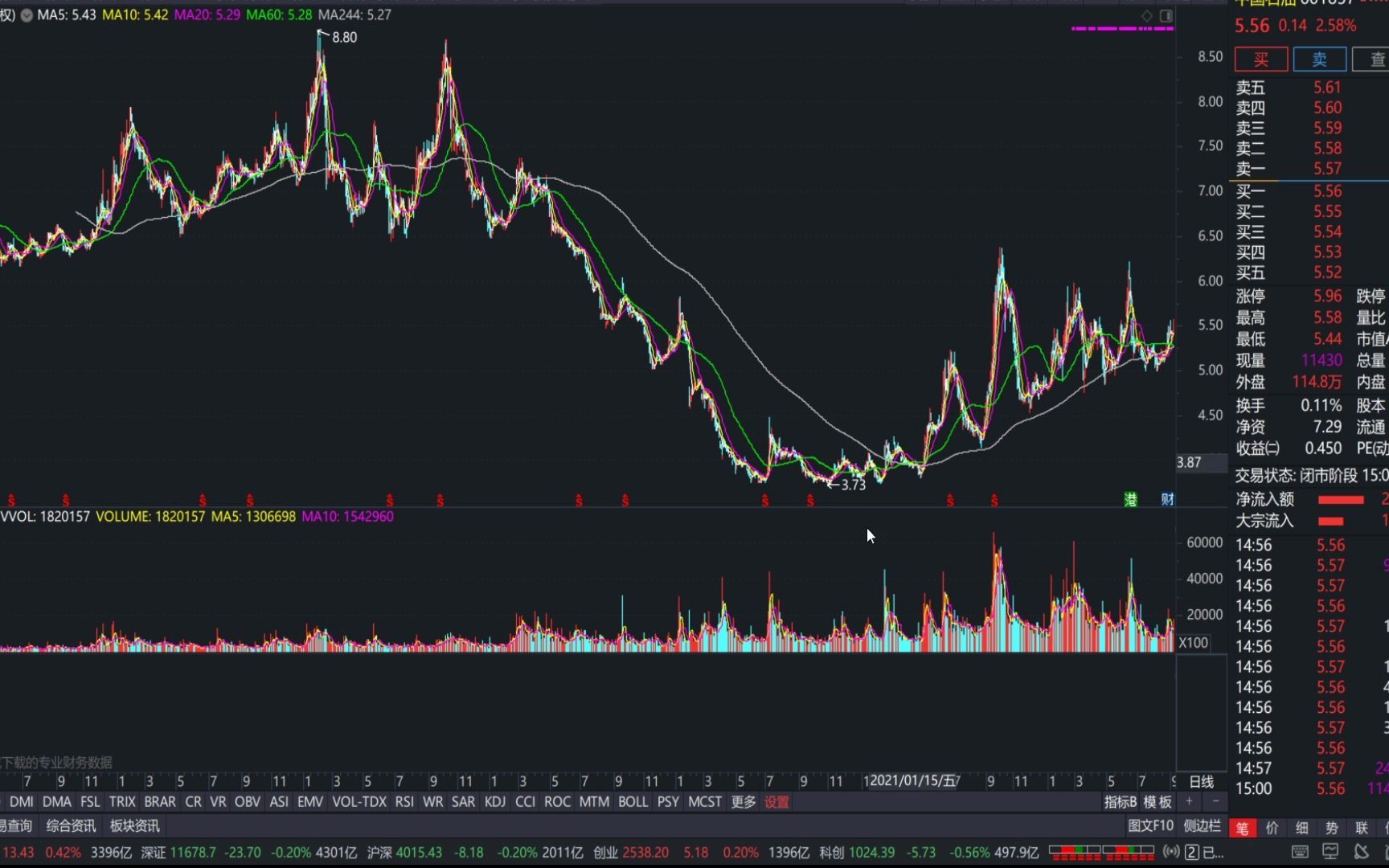Show the ROC indicator

click(x=557, y=802)
